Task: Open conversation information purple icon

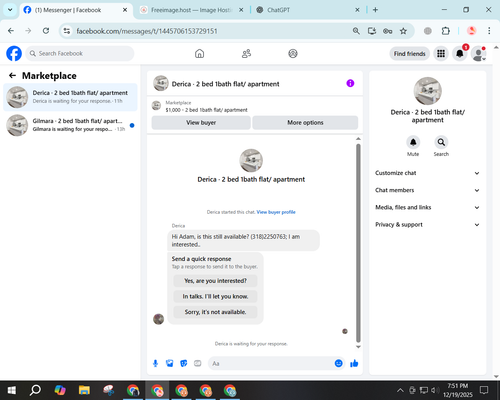Action: click(350, 83)
